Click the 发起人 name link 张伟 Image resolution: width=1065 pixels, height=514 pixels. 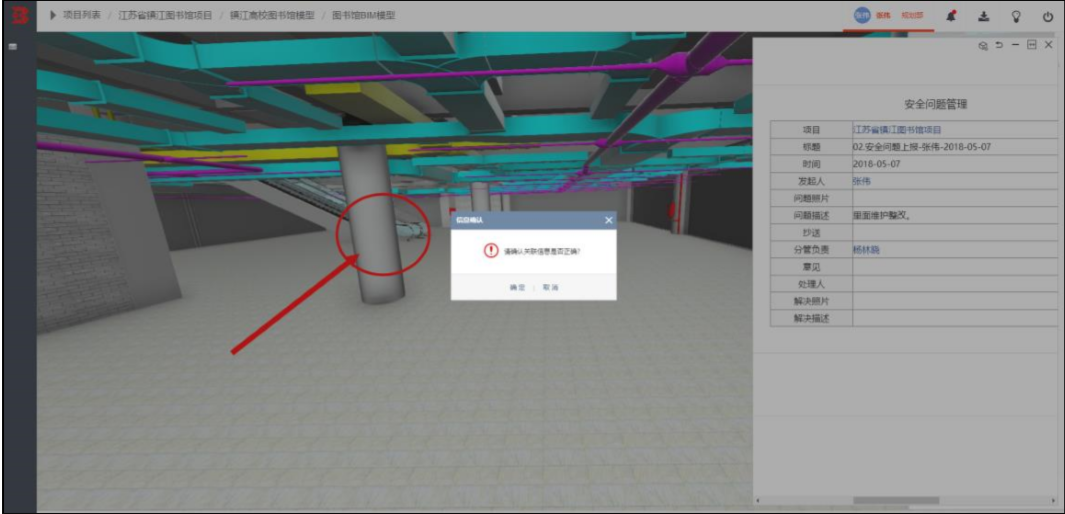[862, 181]
